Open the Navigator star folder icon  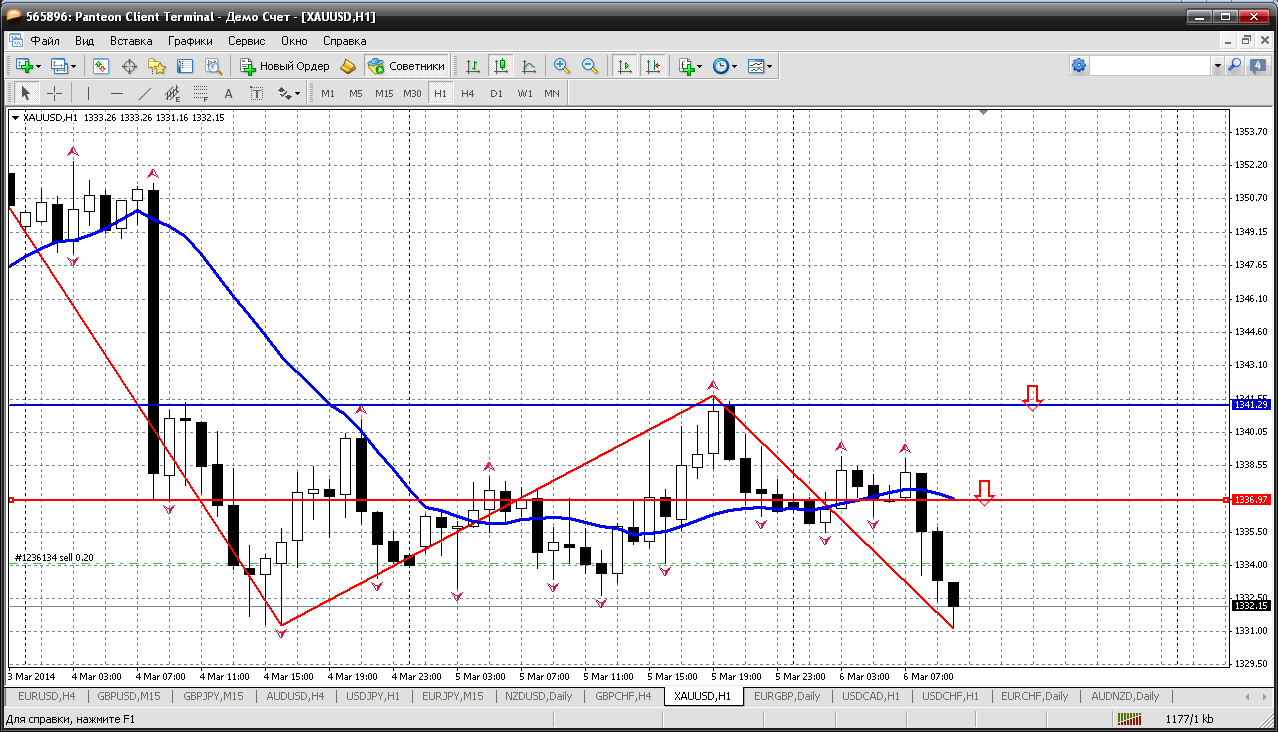[x=157, y=66]
